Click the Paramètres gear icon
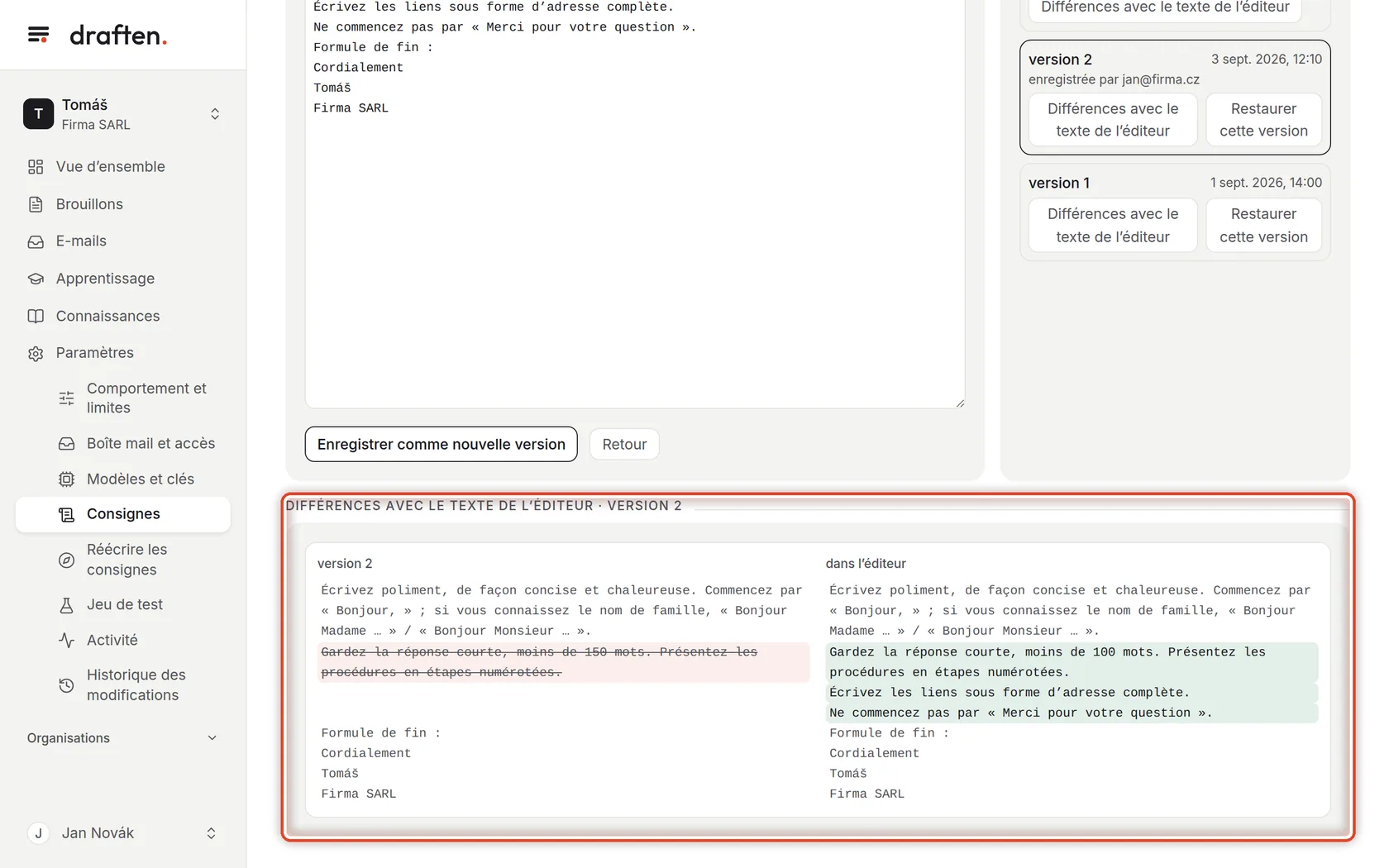The width and height of the screenshot is (1389, 868). [36, 353]
